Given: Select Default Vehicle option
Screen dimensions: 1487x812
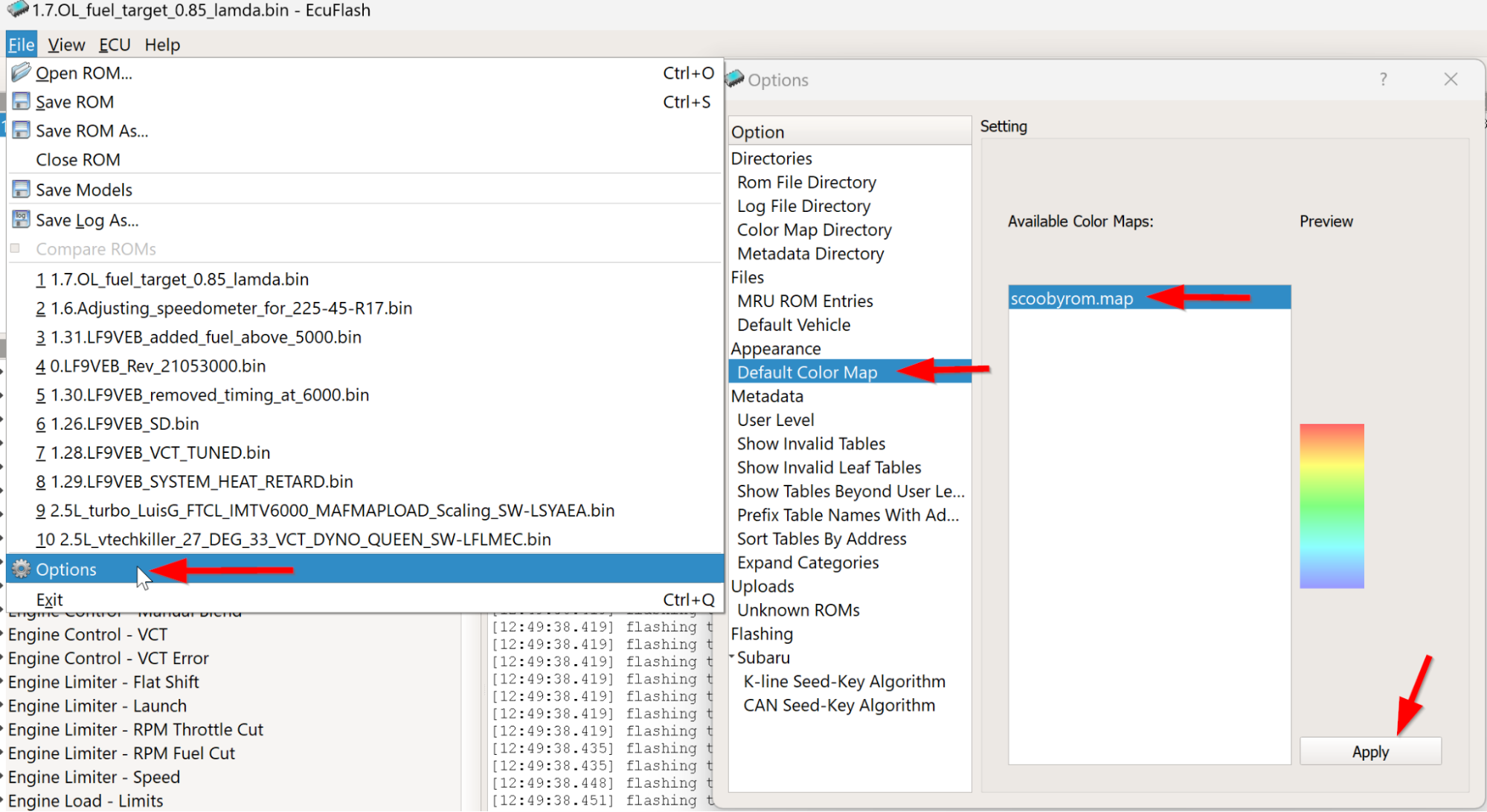Looking at the screenshot, I should point(850,325).
